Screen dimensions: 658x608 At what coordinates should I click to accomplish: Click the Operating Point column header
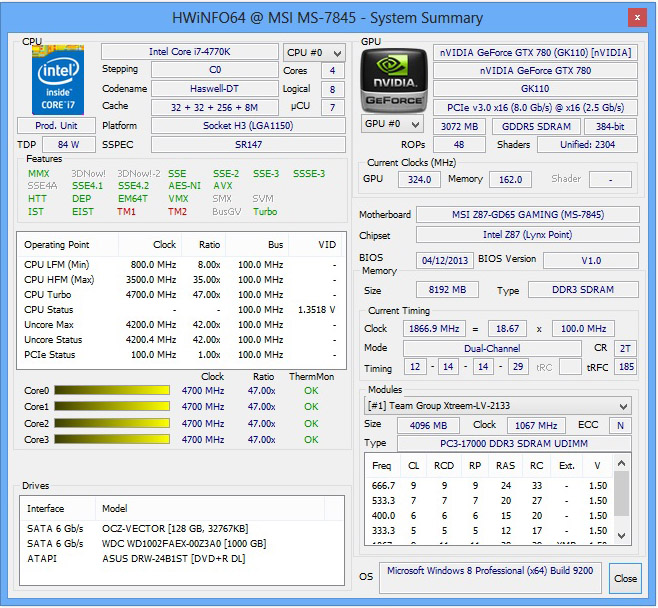tap(68, 245)
